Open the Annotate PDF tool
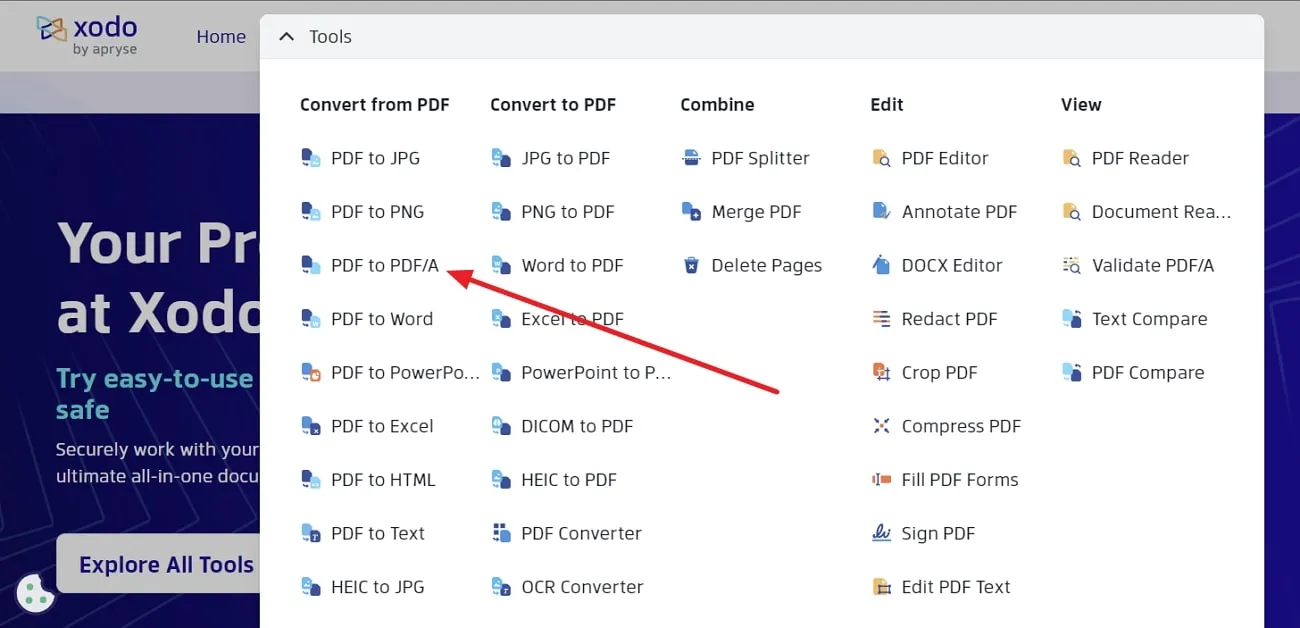 click(x=958, y=212)
